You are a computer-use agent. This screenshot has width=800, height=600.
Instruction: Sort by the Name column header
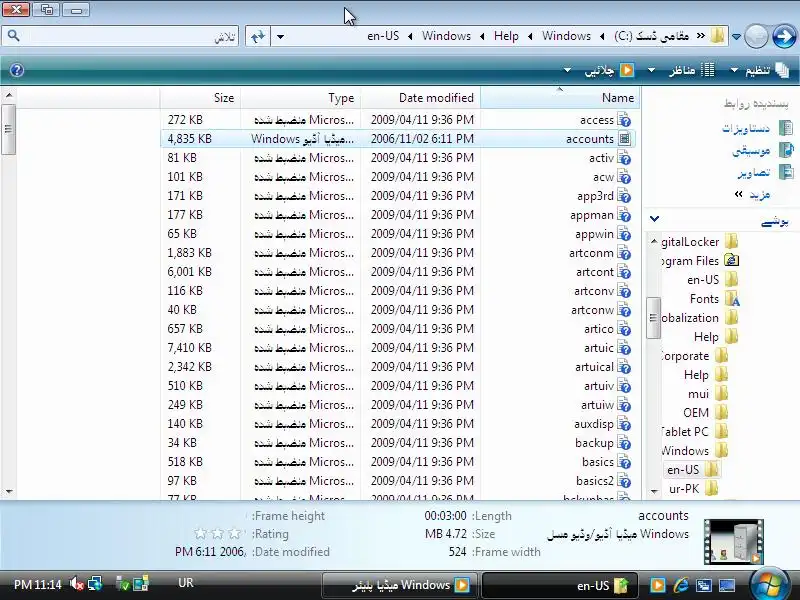tap(560, 97)
